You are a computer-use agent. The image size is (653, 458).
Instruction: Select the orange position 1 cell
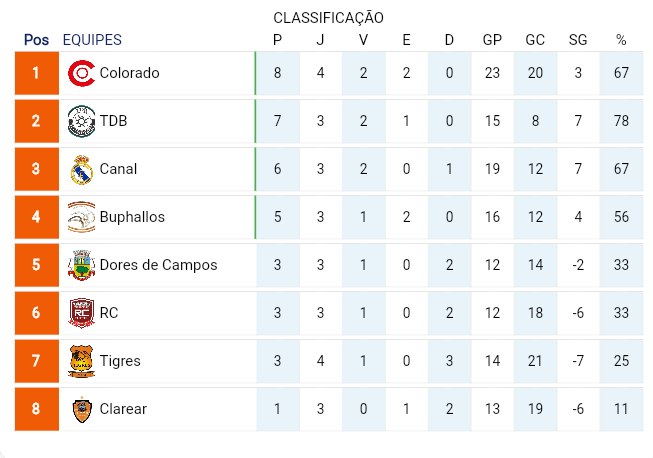coord(37,73)
